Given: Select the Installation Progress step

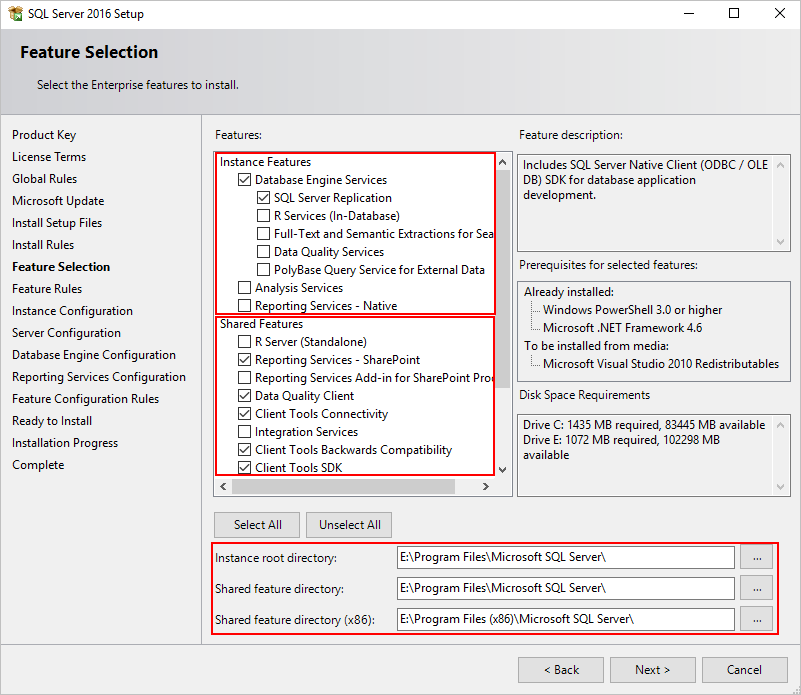Looking at the screenshot, I should click(x=65, y=443).
